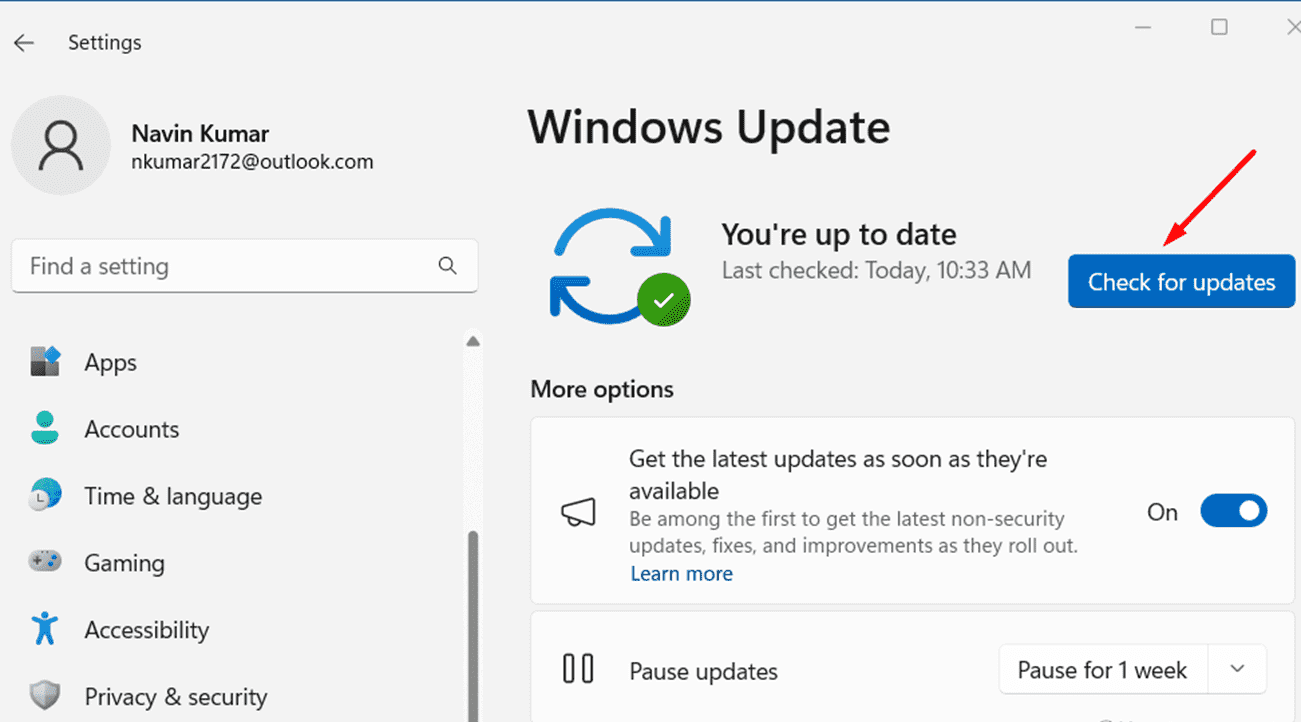The width and height of the screenshot is (1301, 722).
Task: Click the Accessibility figure icon
Action: 46,629
